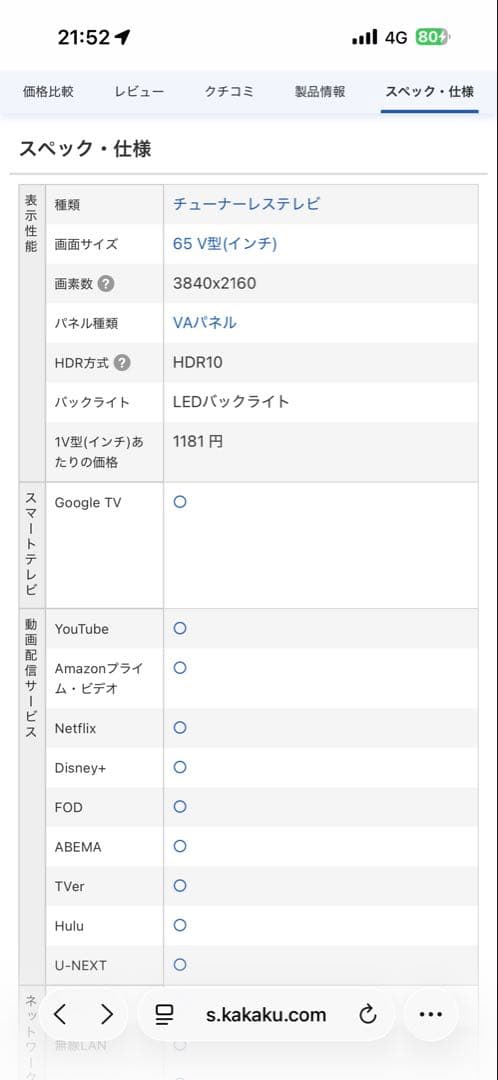Select the スペック・仕様 tab

point(429,92)
